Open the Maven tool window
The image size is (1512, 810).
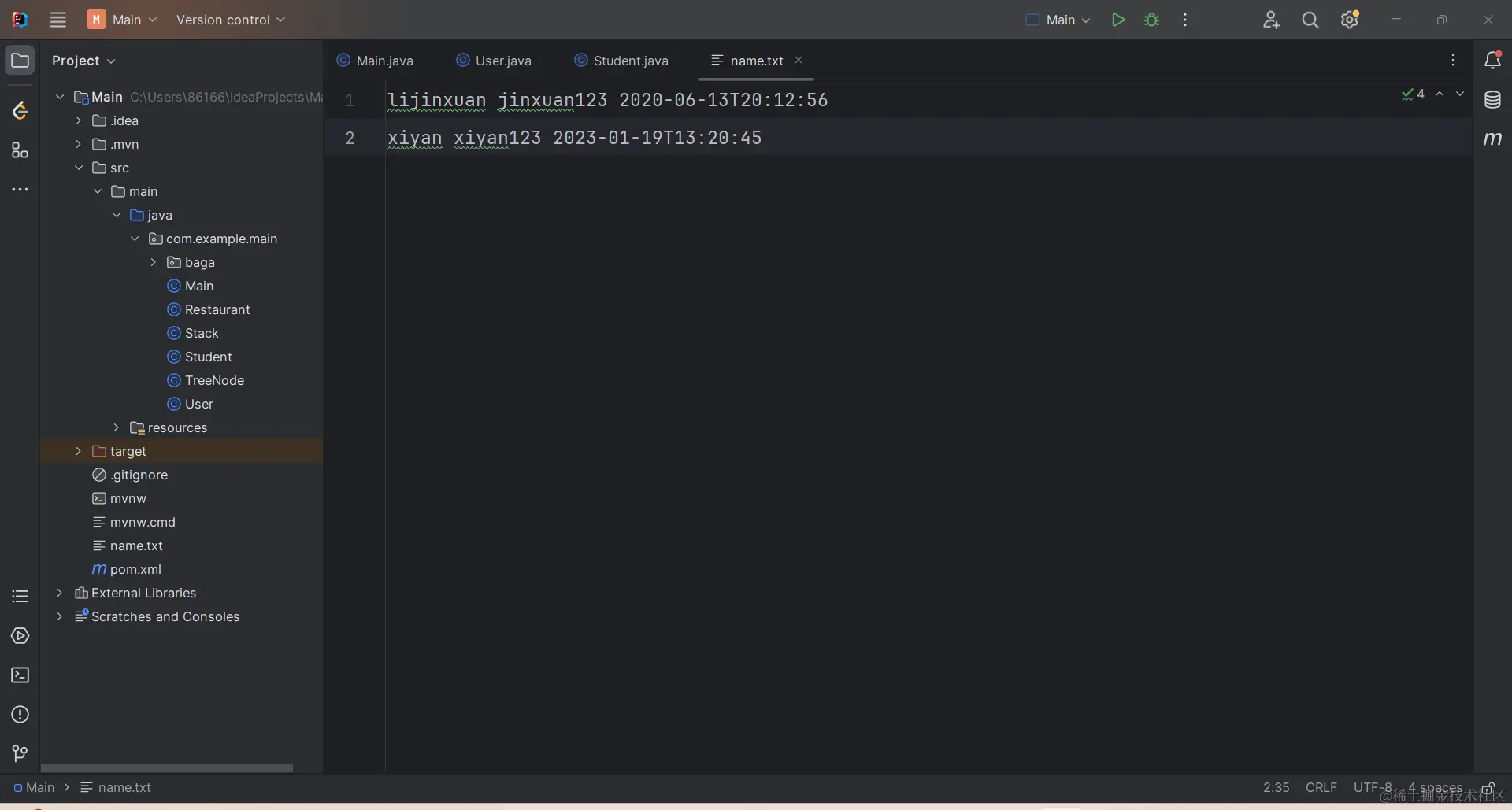point(1492,139)
